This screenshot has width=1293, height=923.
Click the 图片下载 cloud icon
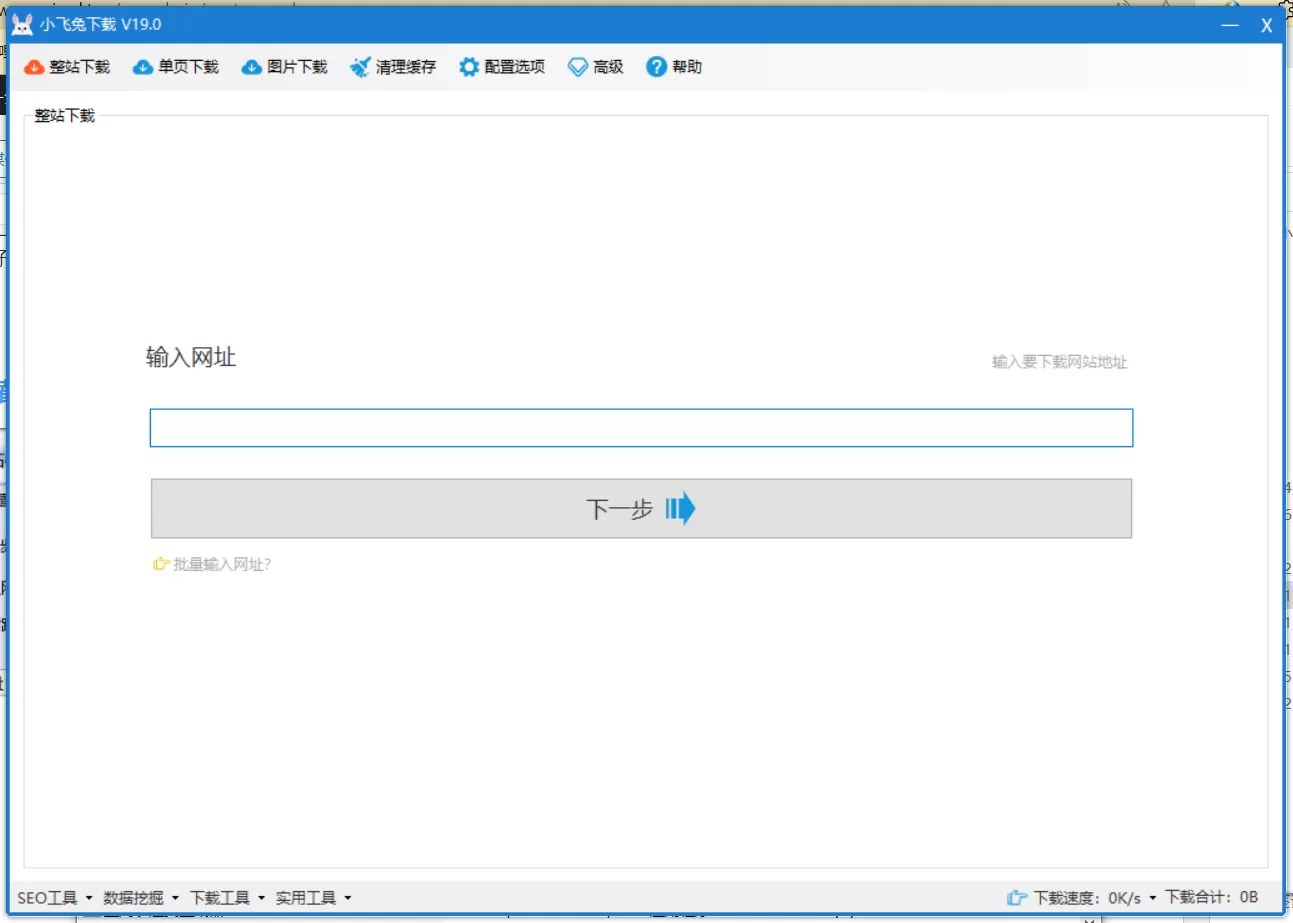[x=252, y=67]
